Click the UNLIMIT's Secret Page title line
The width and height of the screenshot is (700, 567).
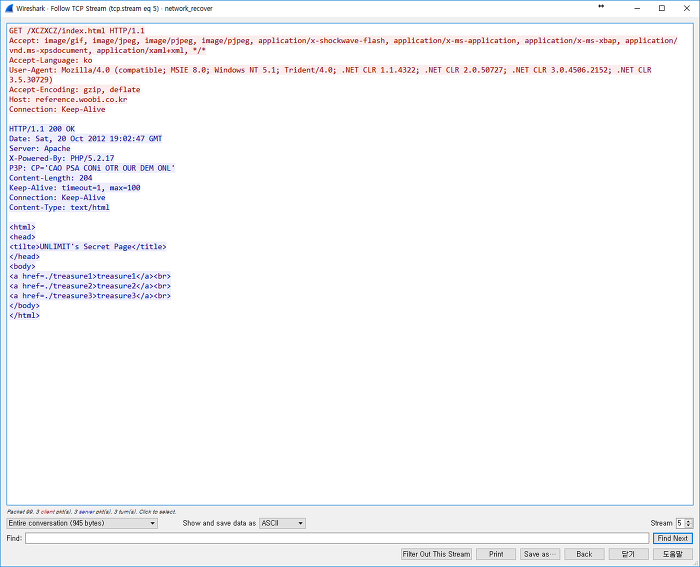point(88,247)
